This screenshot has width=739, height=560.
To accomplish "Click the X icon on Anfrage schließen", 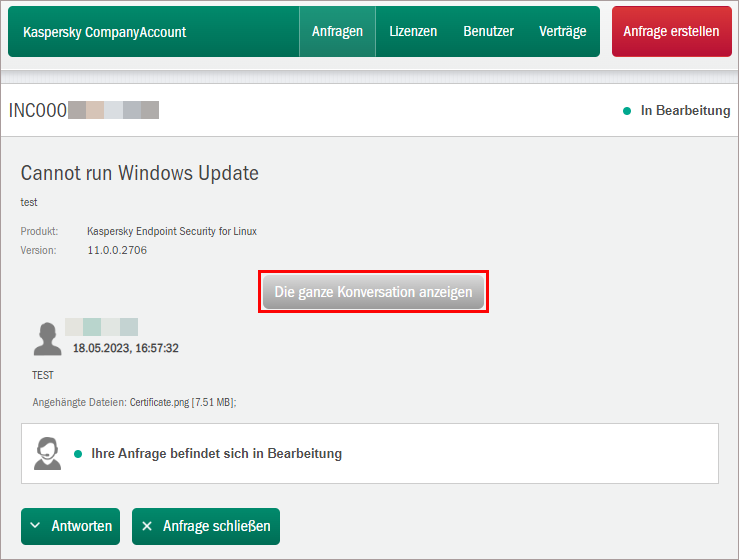I will pos(147,526).
